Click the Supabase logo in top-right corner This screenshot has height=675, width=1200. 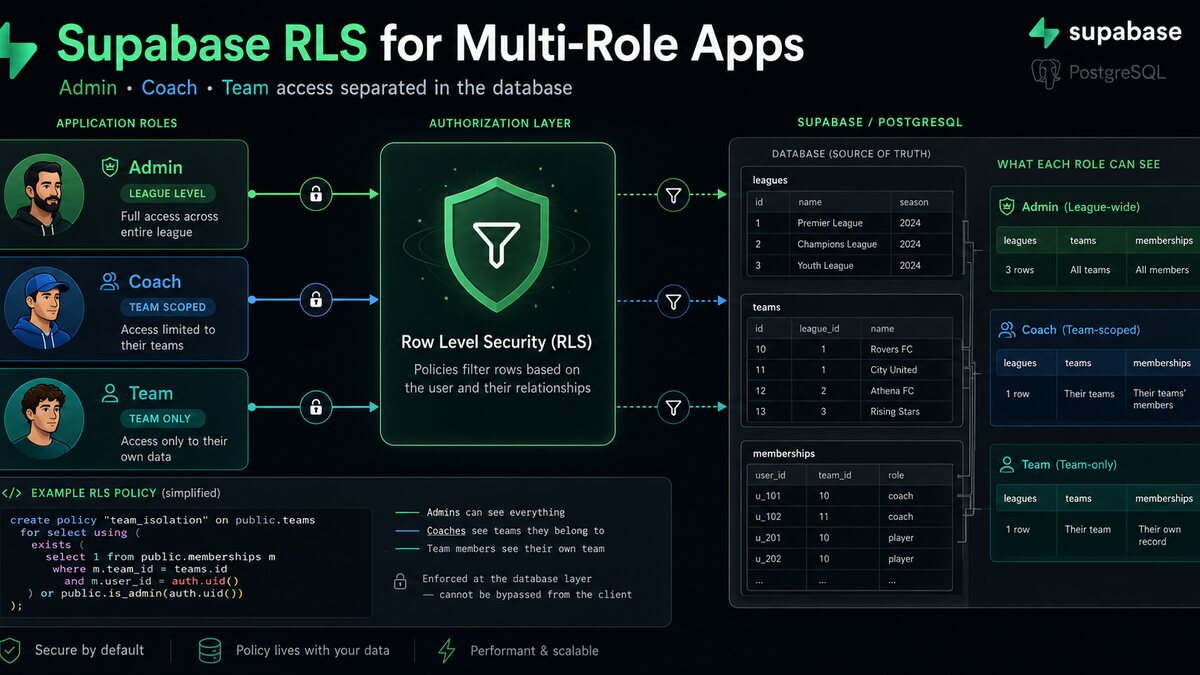point(1106,32)
